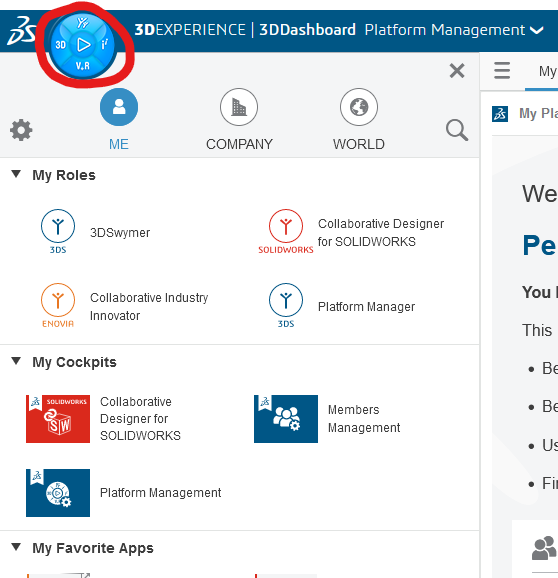Open Members Management cockpit tile
Viewport: 558px width, 578px height.
(286, 419)
